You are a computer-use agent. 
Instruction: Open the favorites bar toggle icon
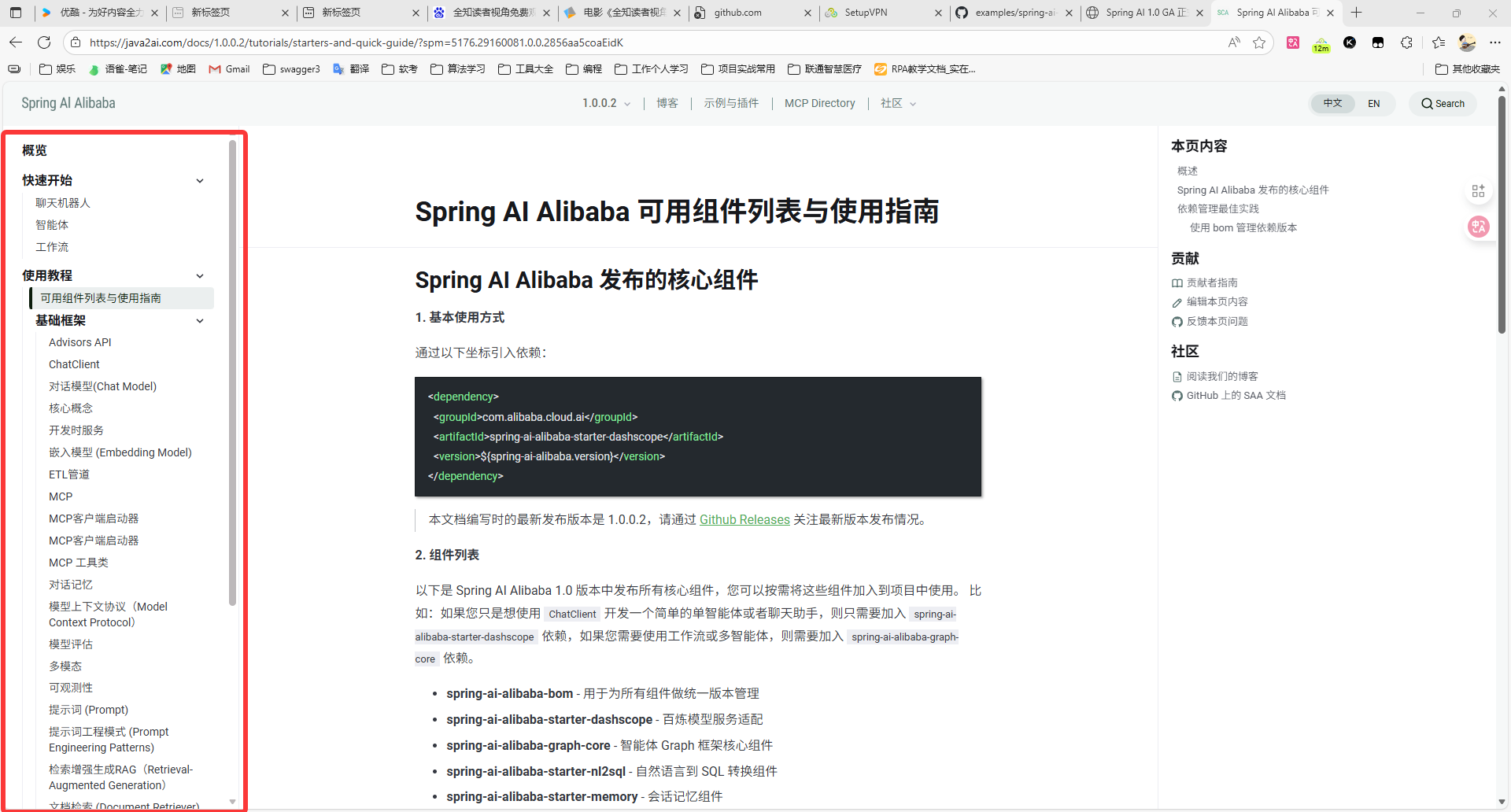tap(14, 69)
